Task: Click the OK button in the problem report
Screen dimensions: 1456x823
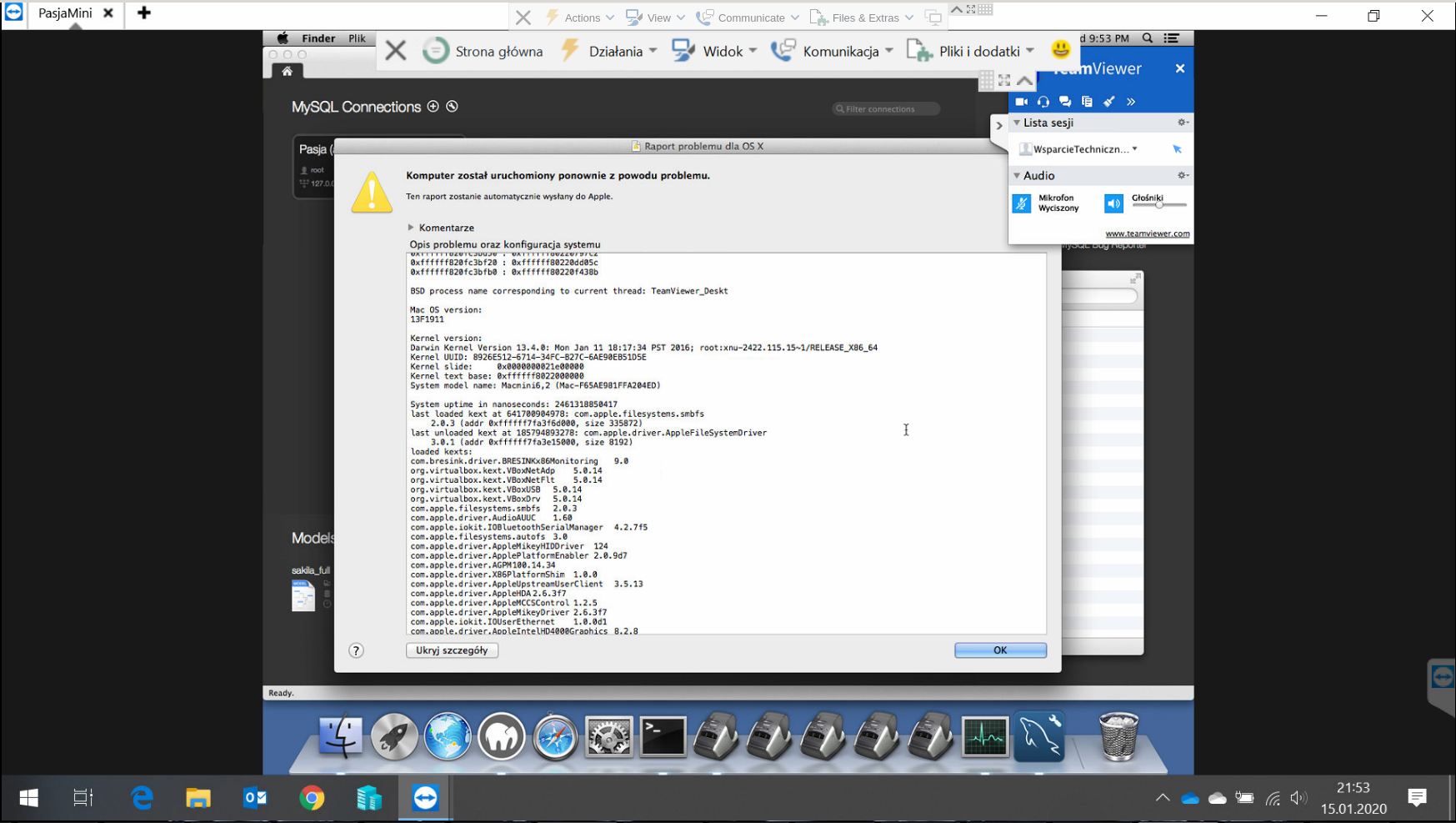Action: (x=1000, y=650)
